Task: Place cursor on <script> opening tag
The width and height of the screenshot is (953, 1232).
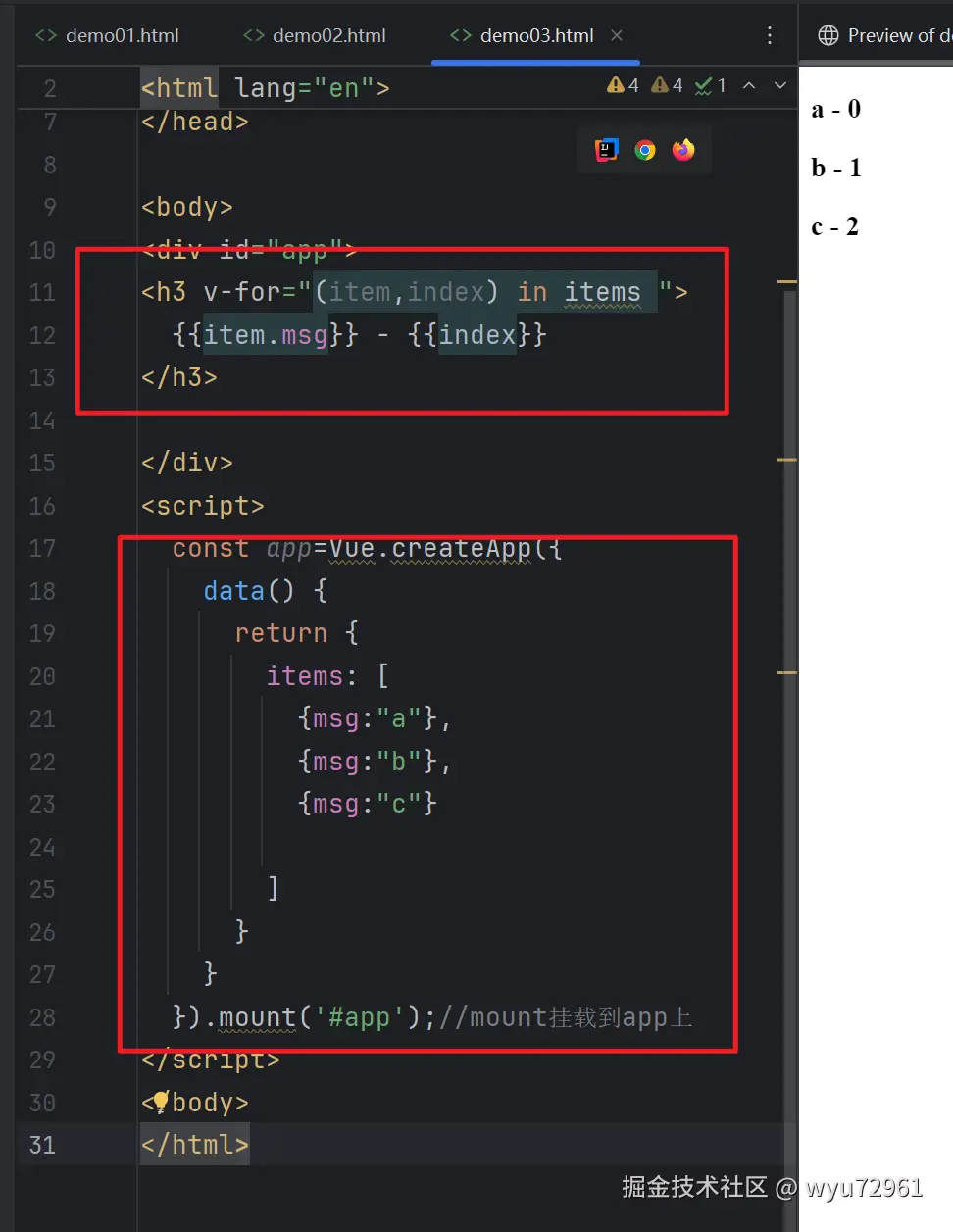Action: [203, 506]
